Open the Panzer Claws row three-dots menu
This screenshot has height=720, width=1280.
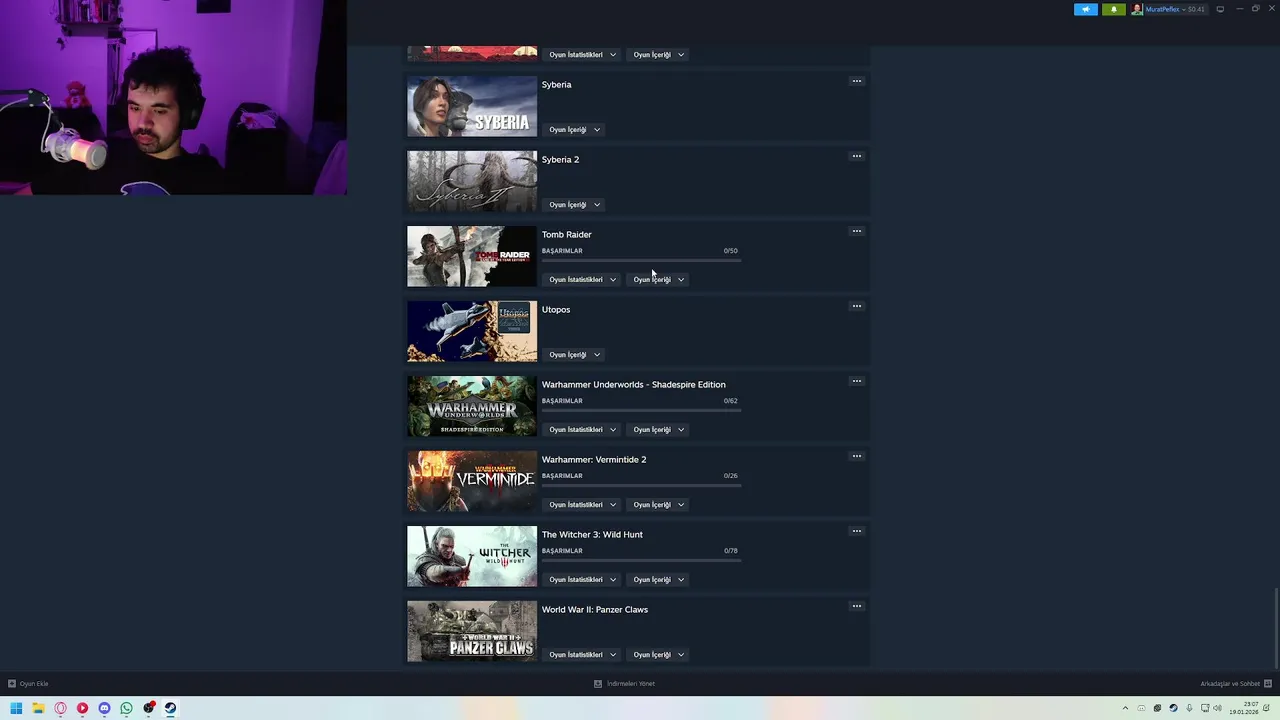coord(857,606)
